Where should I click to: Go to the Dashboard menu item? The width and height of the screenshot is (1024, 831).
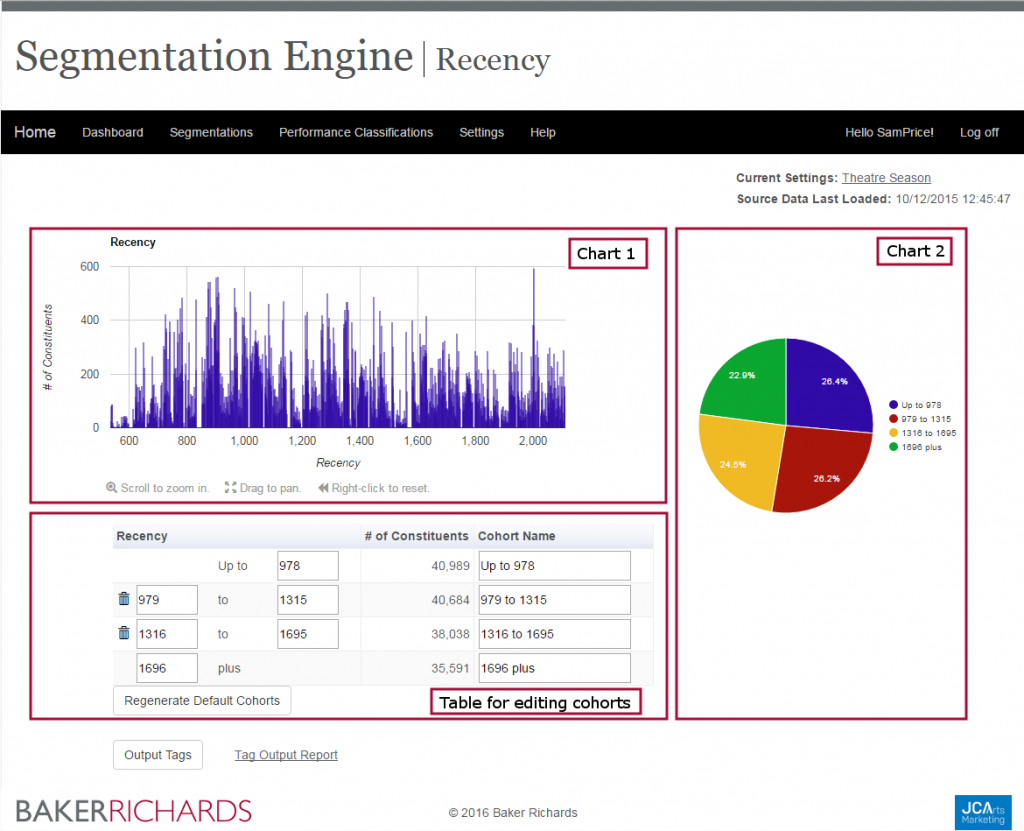point(113,132)
